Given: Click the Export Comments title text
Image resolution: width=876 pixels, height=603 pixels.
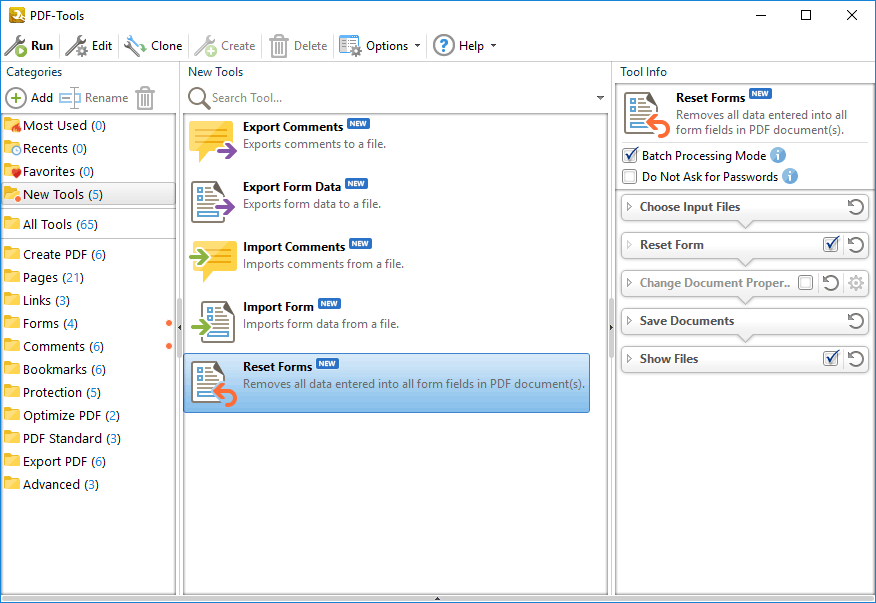Looking at the screenshot, I should pos(293,127).
